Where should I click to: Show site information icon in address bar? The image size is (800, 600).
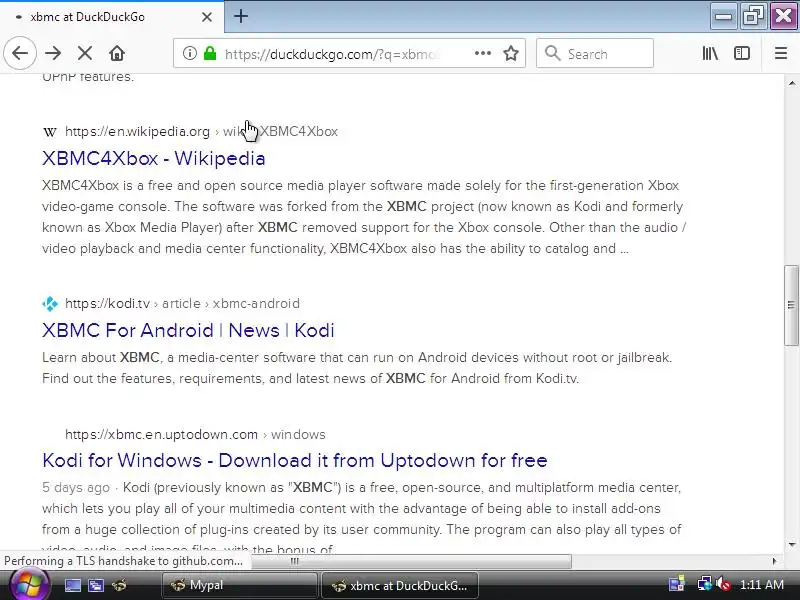190,53
